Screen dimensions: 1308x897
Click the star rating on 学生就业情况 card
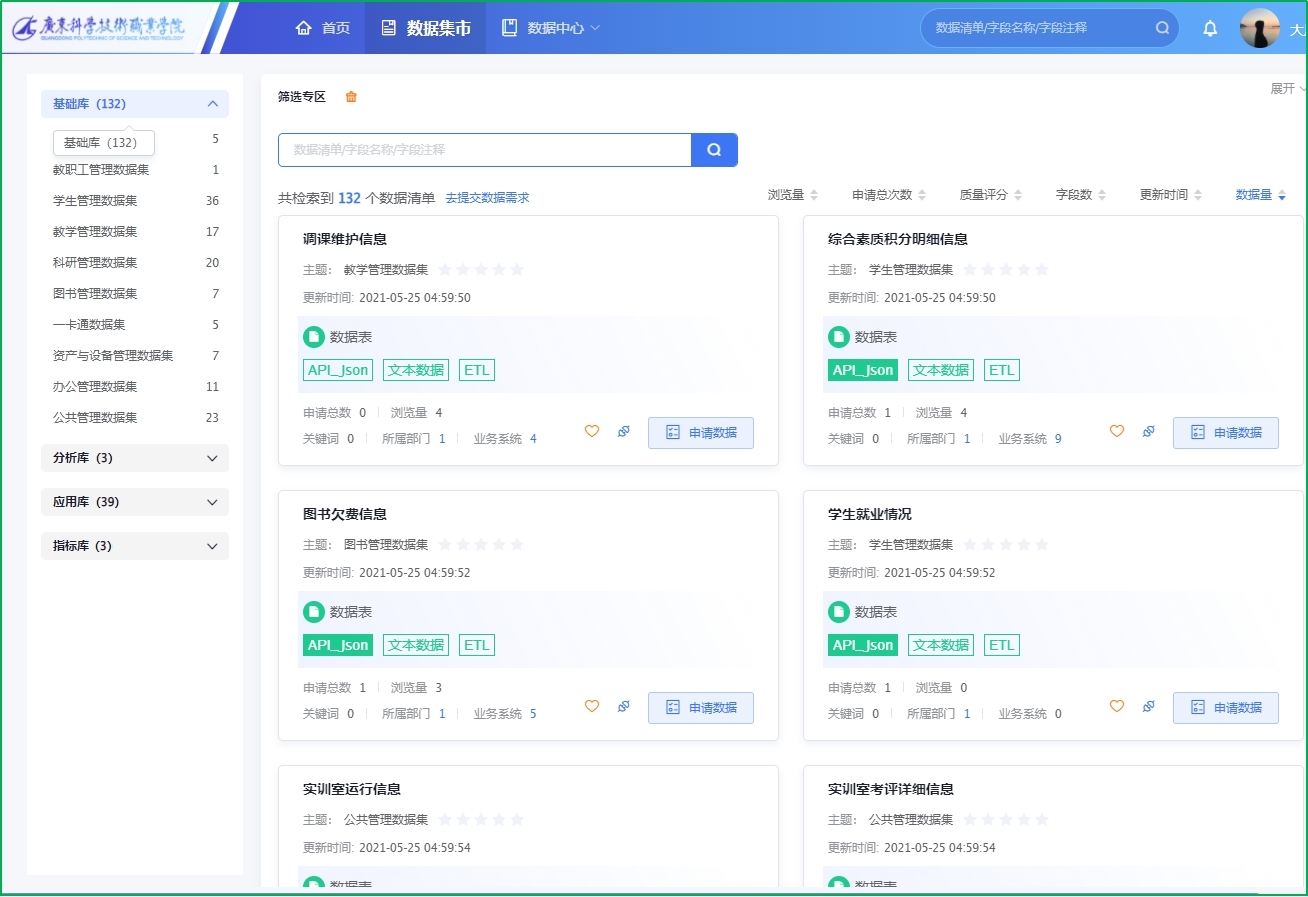[x=1006, y=544]
